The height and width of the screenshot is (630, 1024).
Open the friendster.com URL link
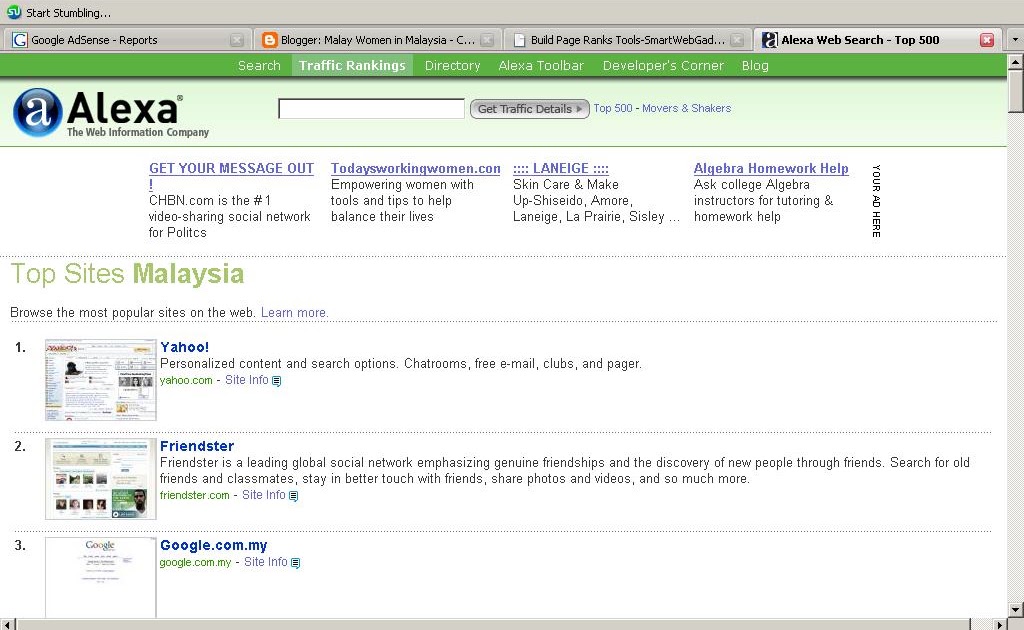[x=195, y=496]
